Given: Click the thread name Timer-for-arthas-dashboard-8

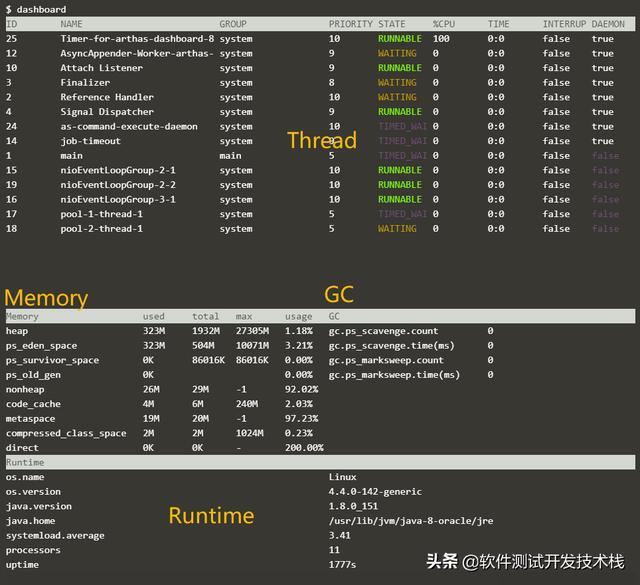Looking at the screenshot, I should pyautogui.click(x=137, y=39).
